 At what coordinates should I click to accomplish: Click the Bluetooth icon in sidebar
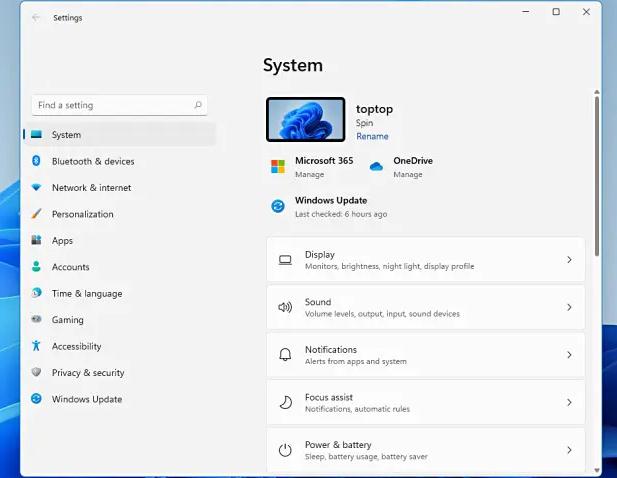click(x=36, y=161)
